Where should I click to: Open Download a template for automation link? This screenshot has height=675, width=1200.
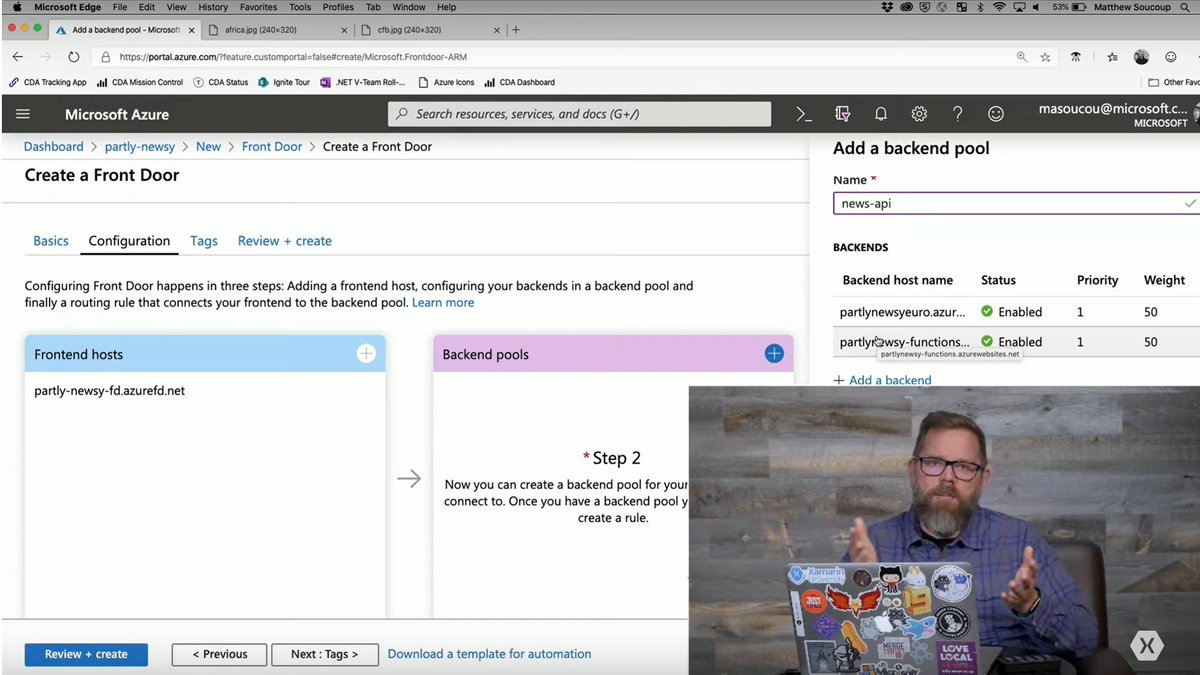pos(489,654)
